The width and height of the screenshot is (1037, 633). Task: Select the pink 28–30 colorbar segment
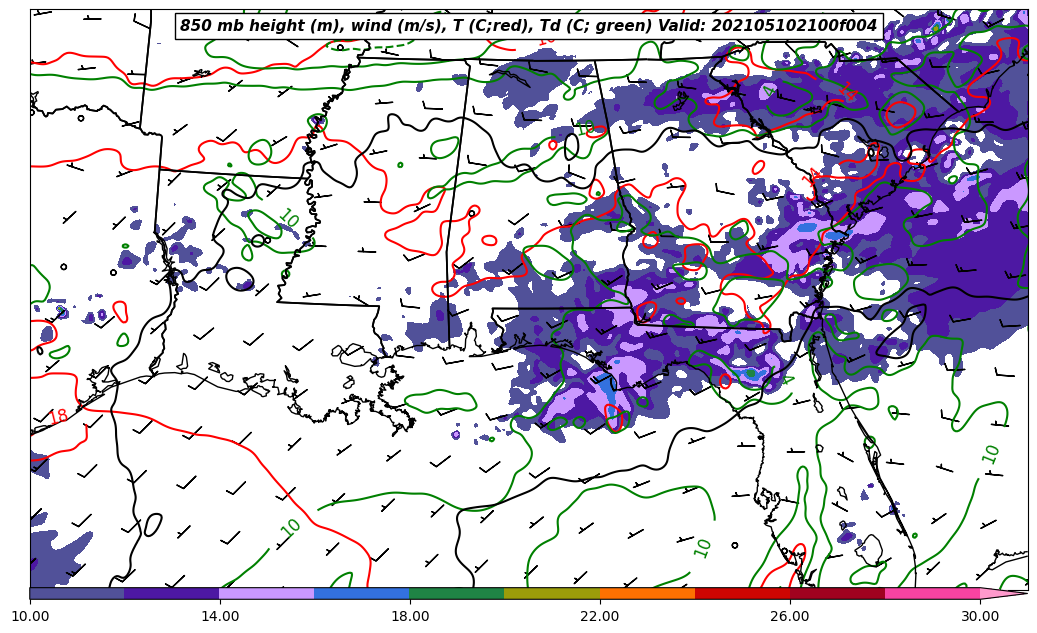click(933, 593)
